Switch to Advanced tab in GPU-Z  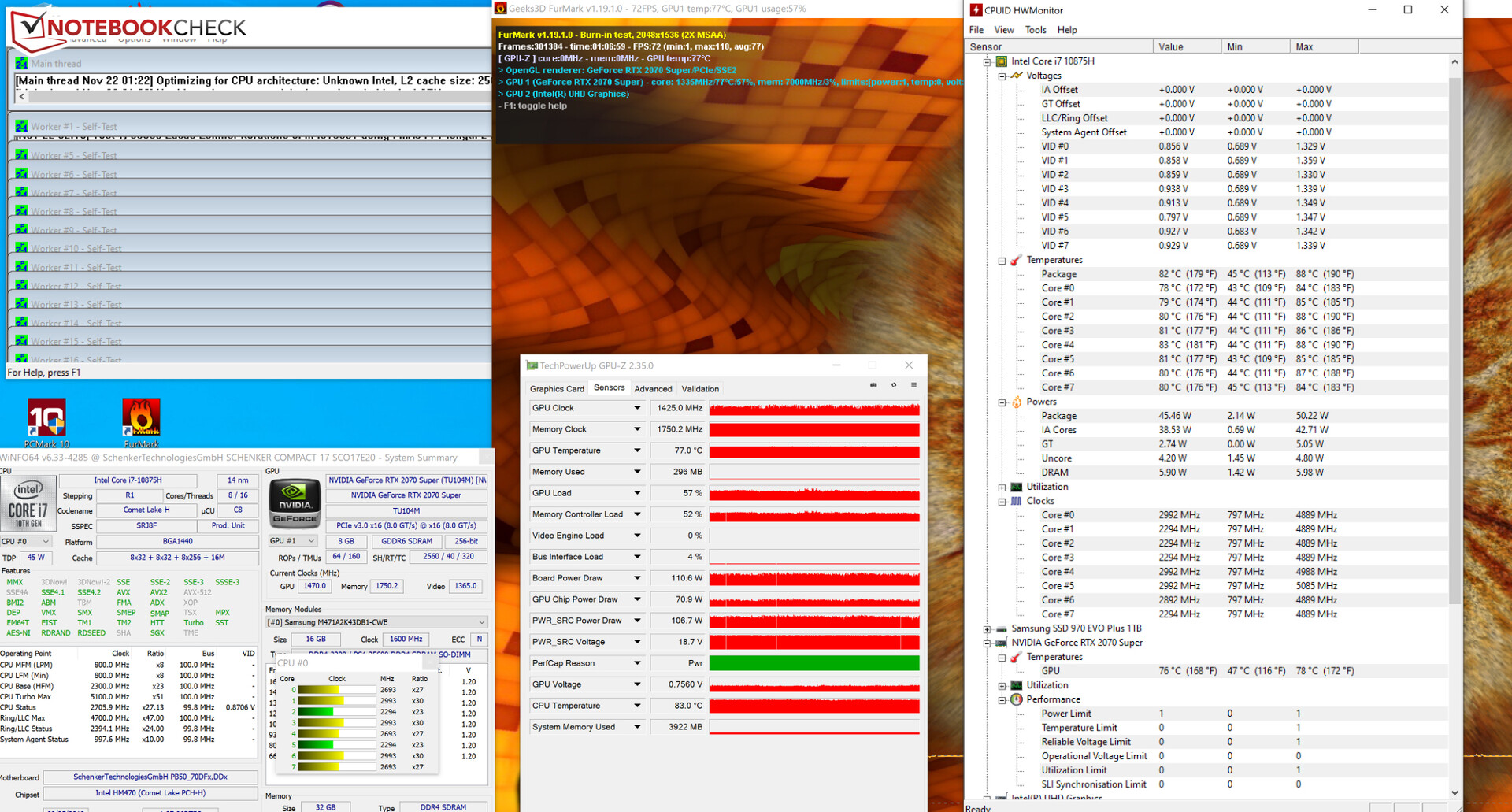pos(653,389)
